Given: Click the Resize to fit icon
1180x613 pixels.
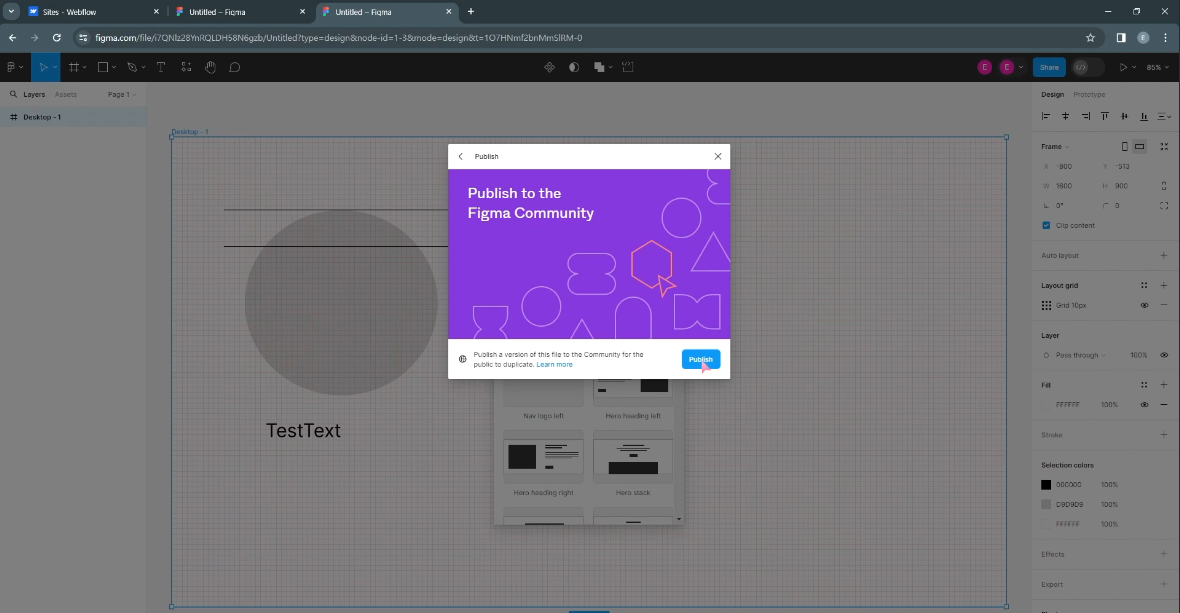Looking at the screenshot, I should 1164,147.
